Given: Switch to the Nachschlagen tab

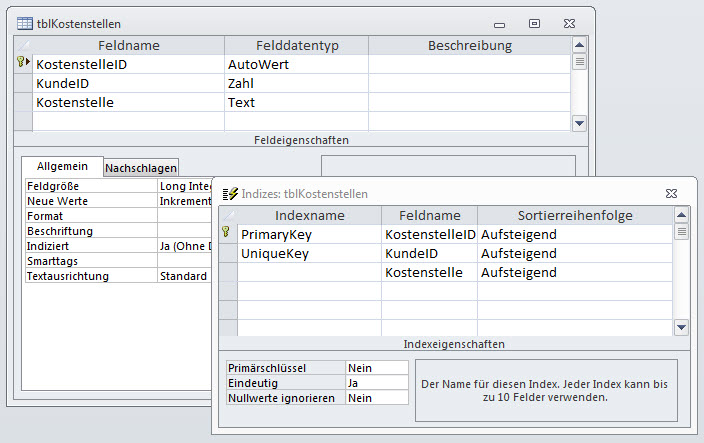Looking at the screenshot, I should click(x=141, y=168).
